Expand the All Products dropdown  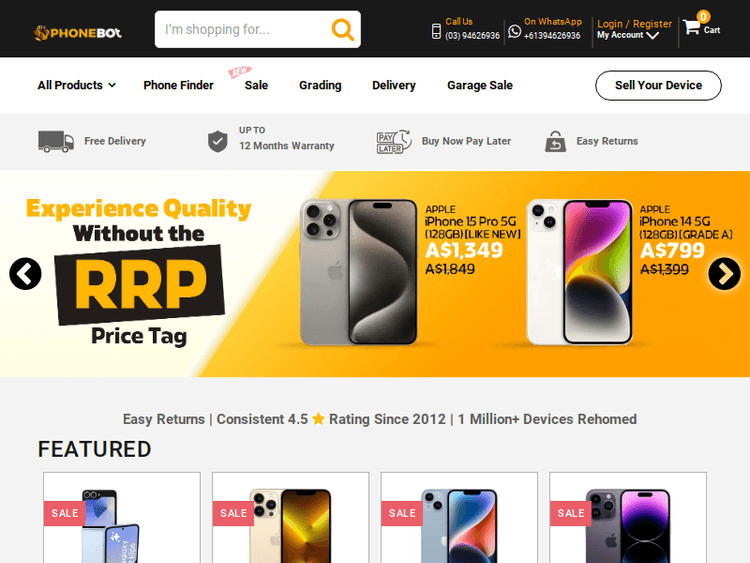pyautogui.click(x=77, y=85)
